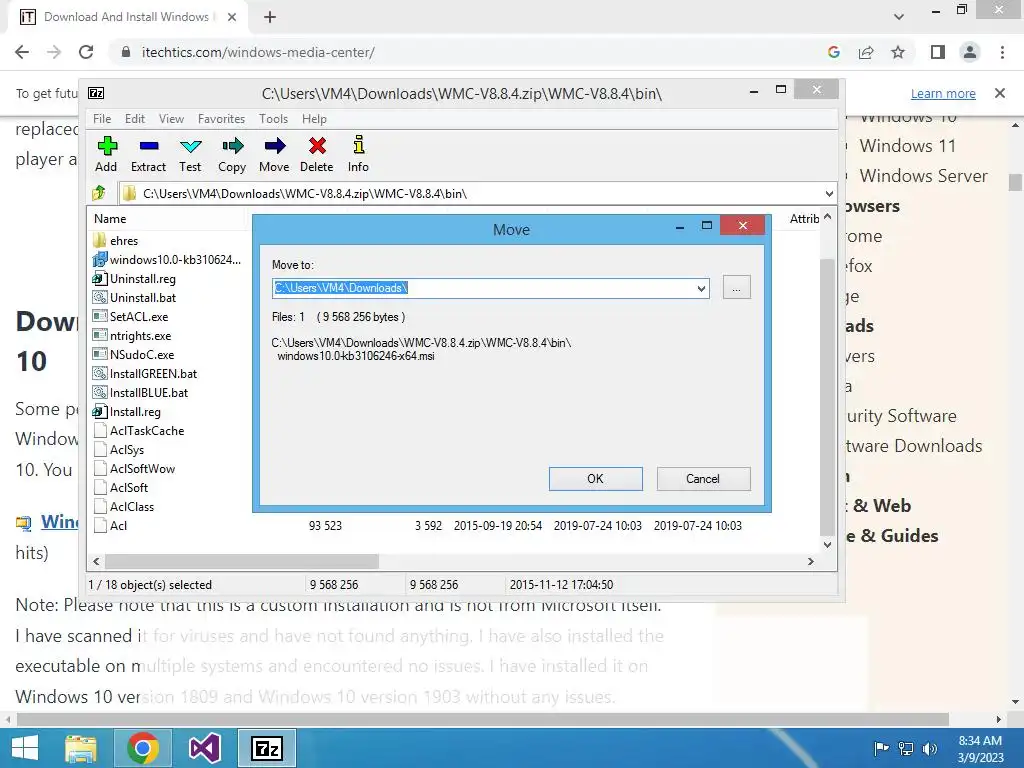
Task: Open File Explorer from the taskbar
Action: tap(81, 748)
